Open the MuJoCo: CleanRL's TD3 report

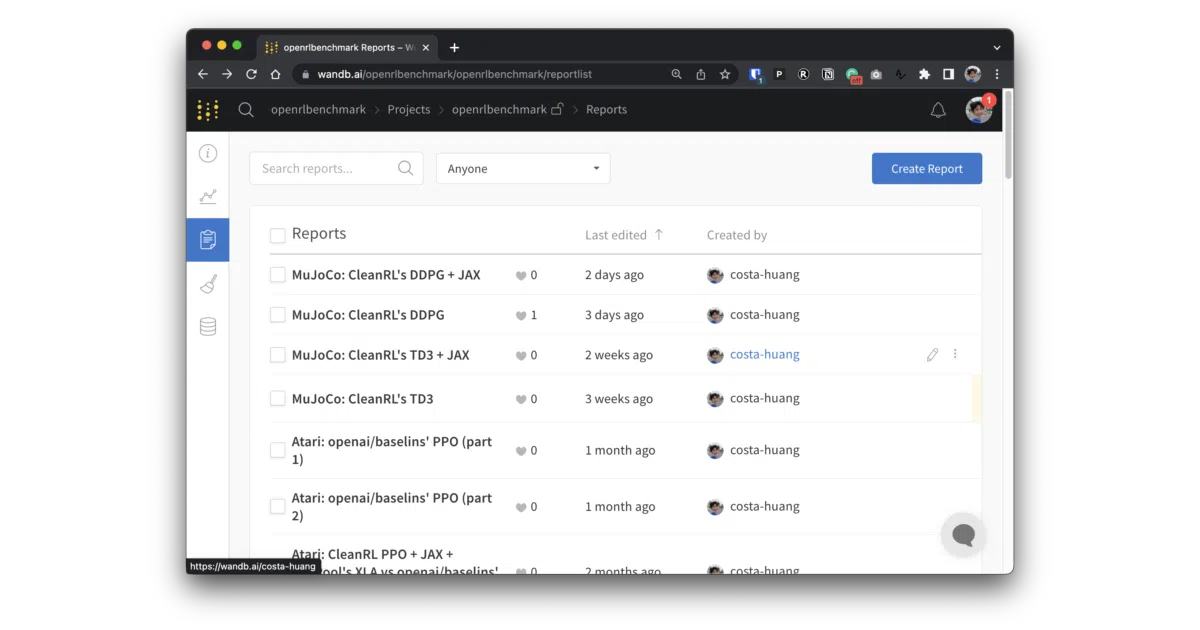point(363,399)
